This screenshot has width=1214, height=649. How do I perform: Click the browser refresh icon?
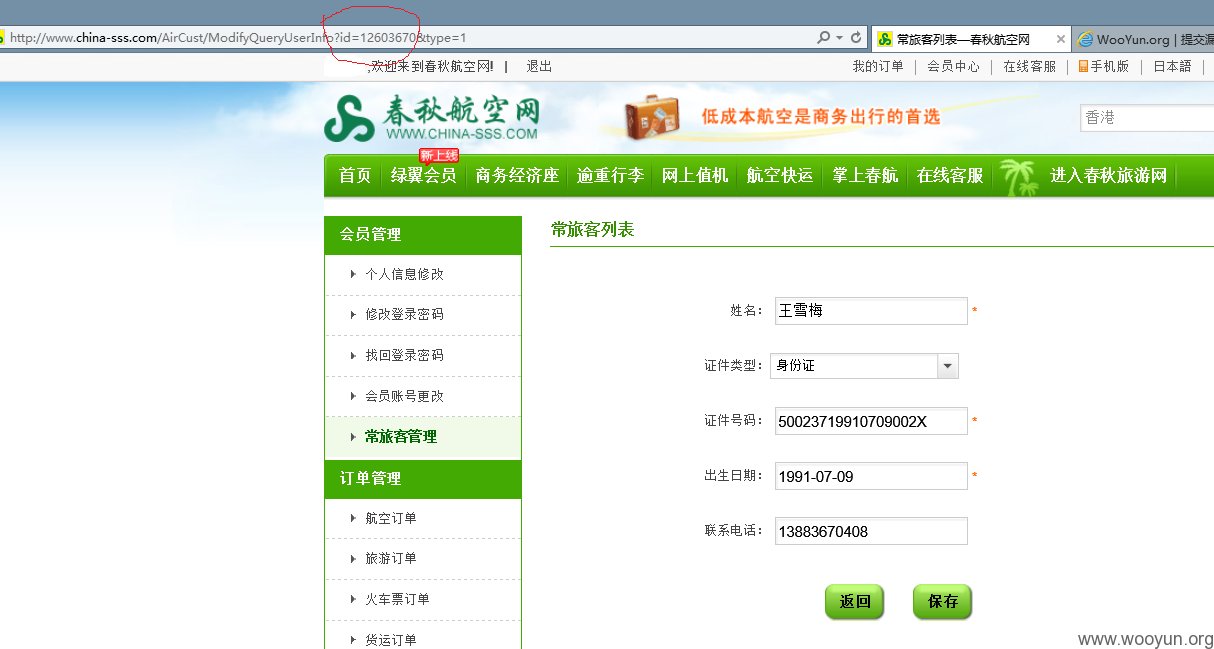pyautogui.click(x=856, y=38)
